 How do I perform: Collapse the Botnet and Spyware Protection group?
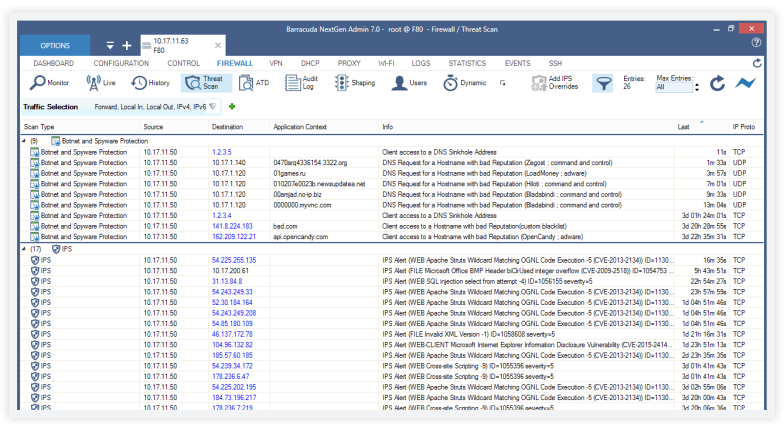(x=24, y=141)
